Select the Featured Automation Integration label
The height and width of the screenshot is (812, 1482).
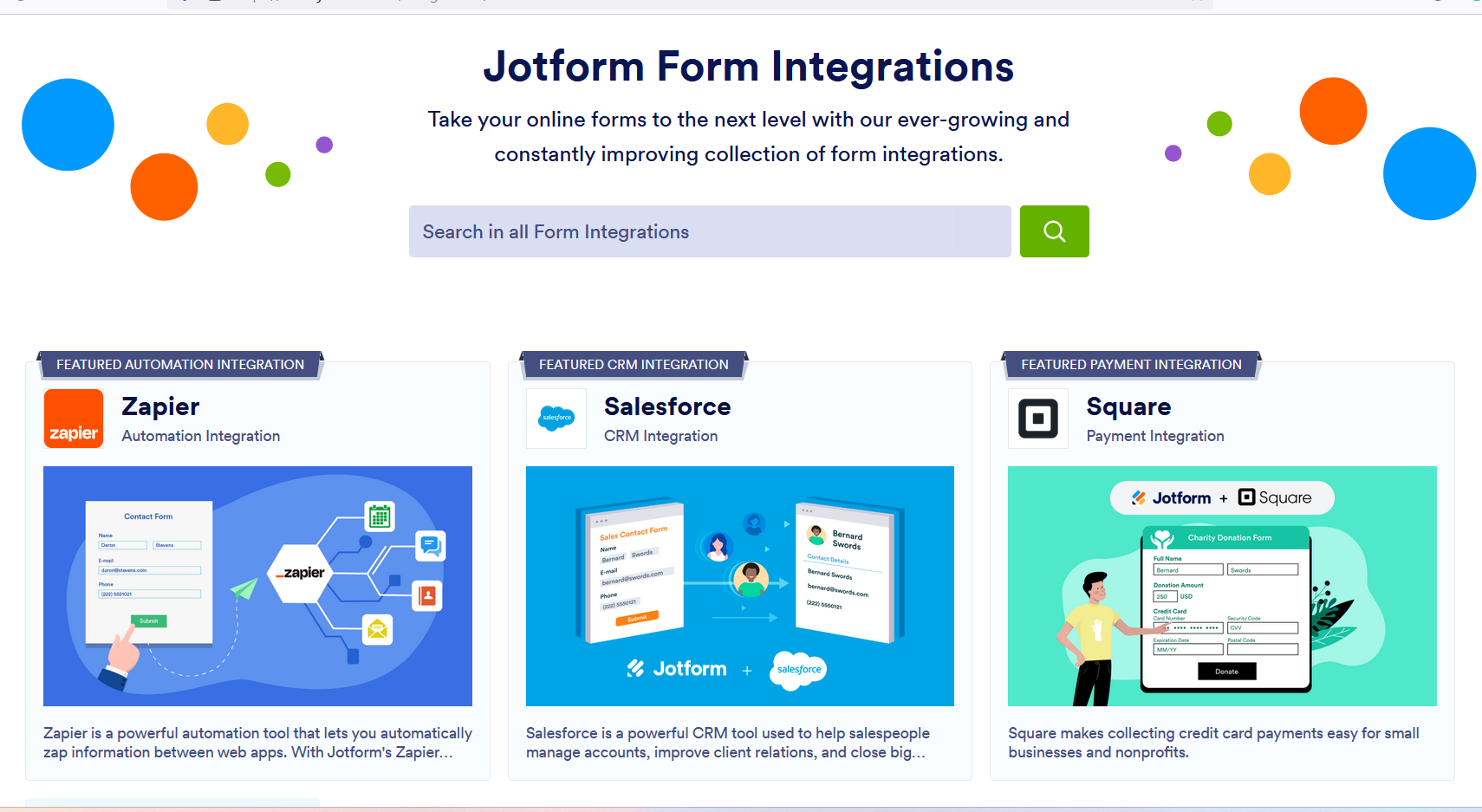tap(180, 365)
